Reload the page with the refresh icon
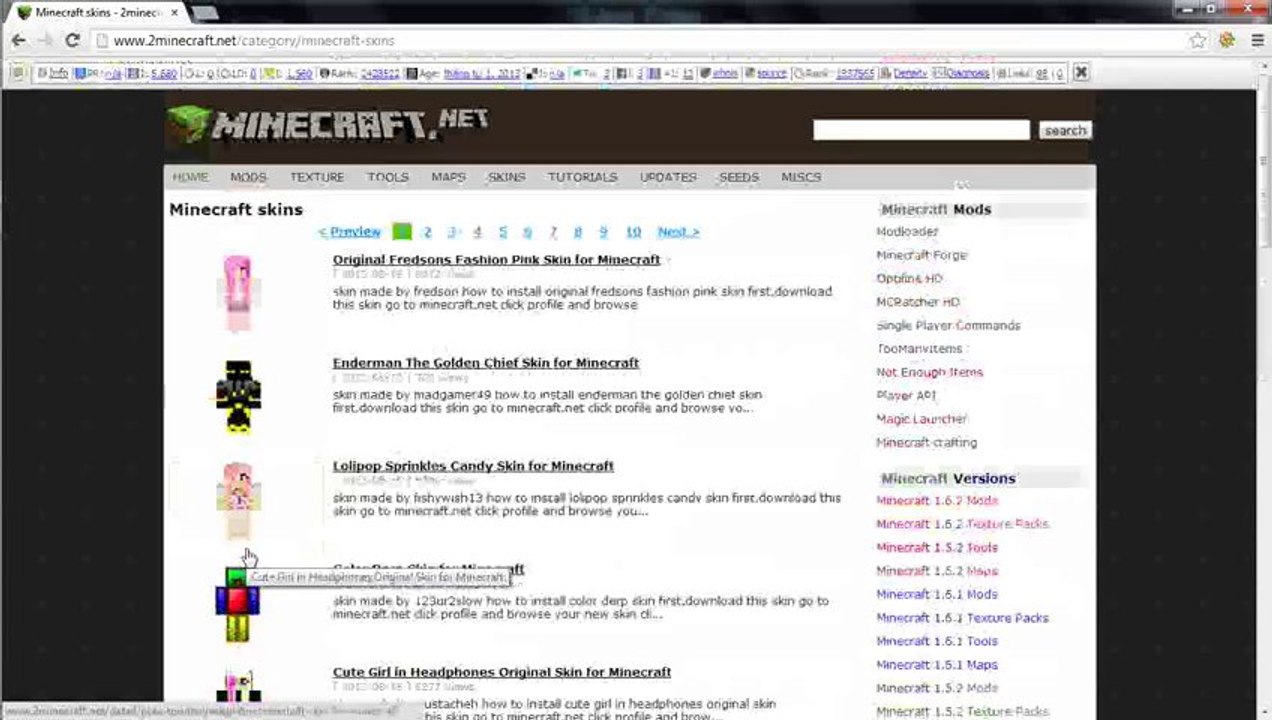Viewport: 1272px width, 720px height. [x=72, y=41]
